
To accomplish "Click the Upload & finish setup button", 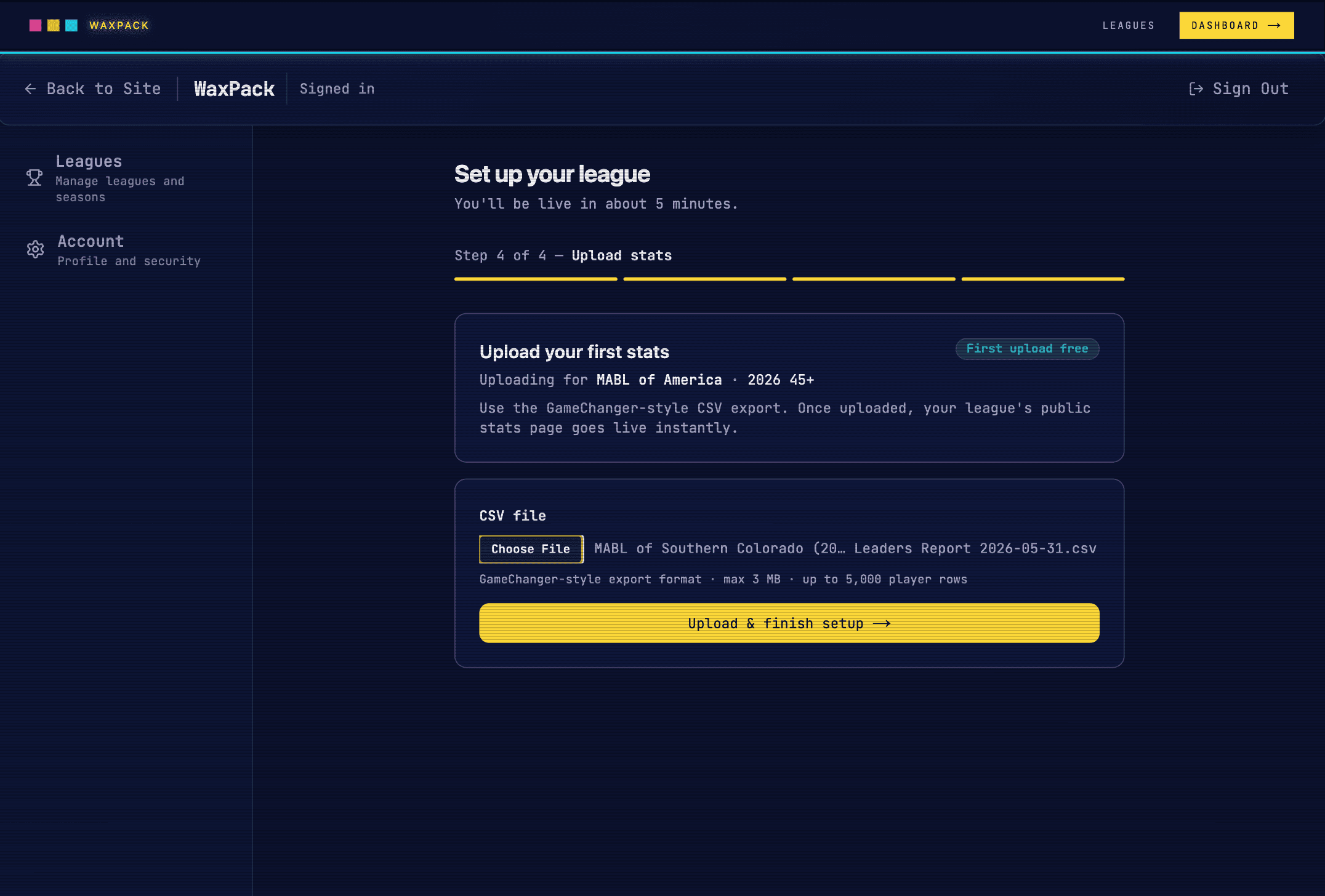I will click(x=789, y=623).
